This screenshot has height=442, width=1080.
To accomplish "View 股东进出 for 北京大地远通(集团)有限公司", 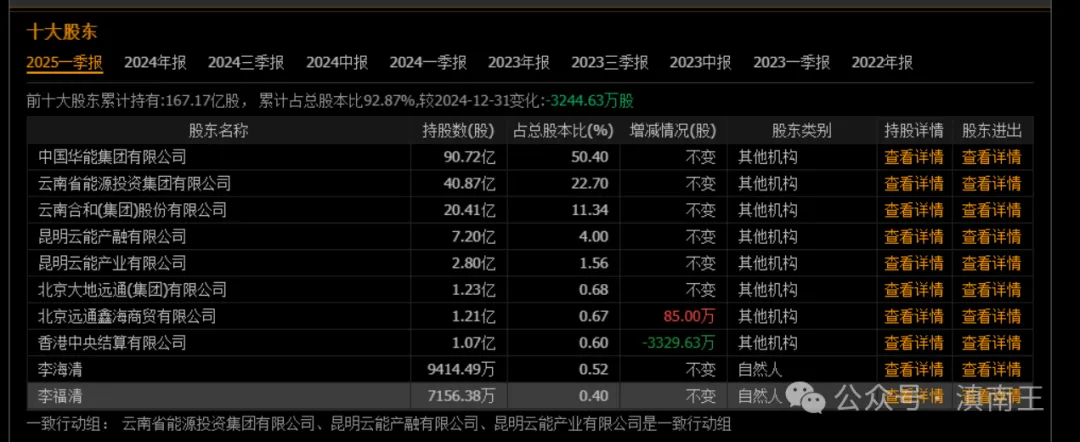I will click(x=991, y=290).
